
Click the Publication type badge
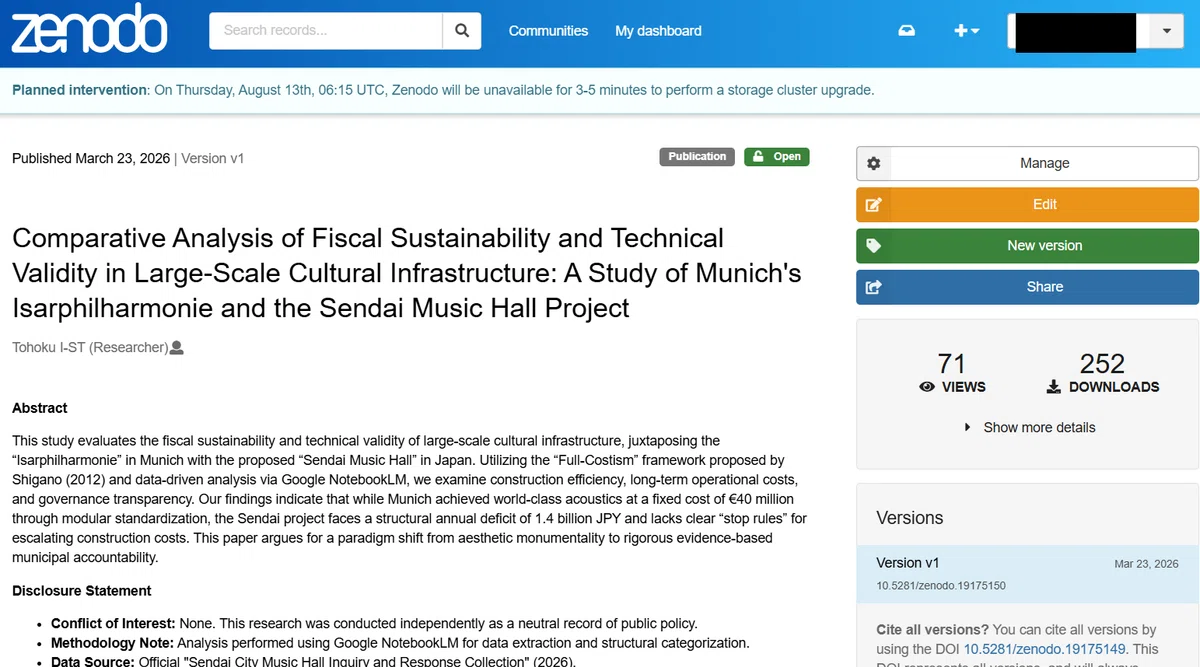(x=697, y=157)
